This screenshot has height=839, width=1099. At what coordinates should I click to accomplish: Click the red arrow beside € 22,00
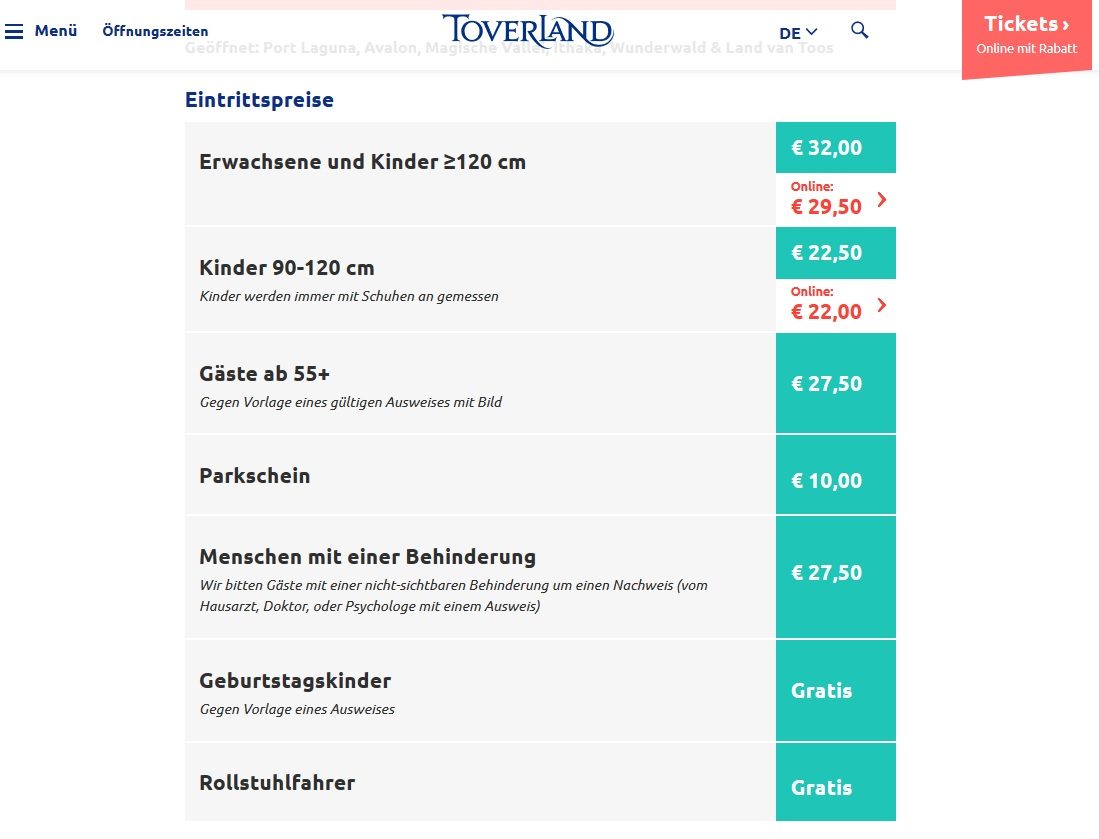click(882, 305)
